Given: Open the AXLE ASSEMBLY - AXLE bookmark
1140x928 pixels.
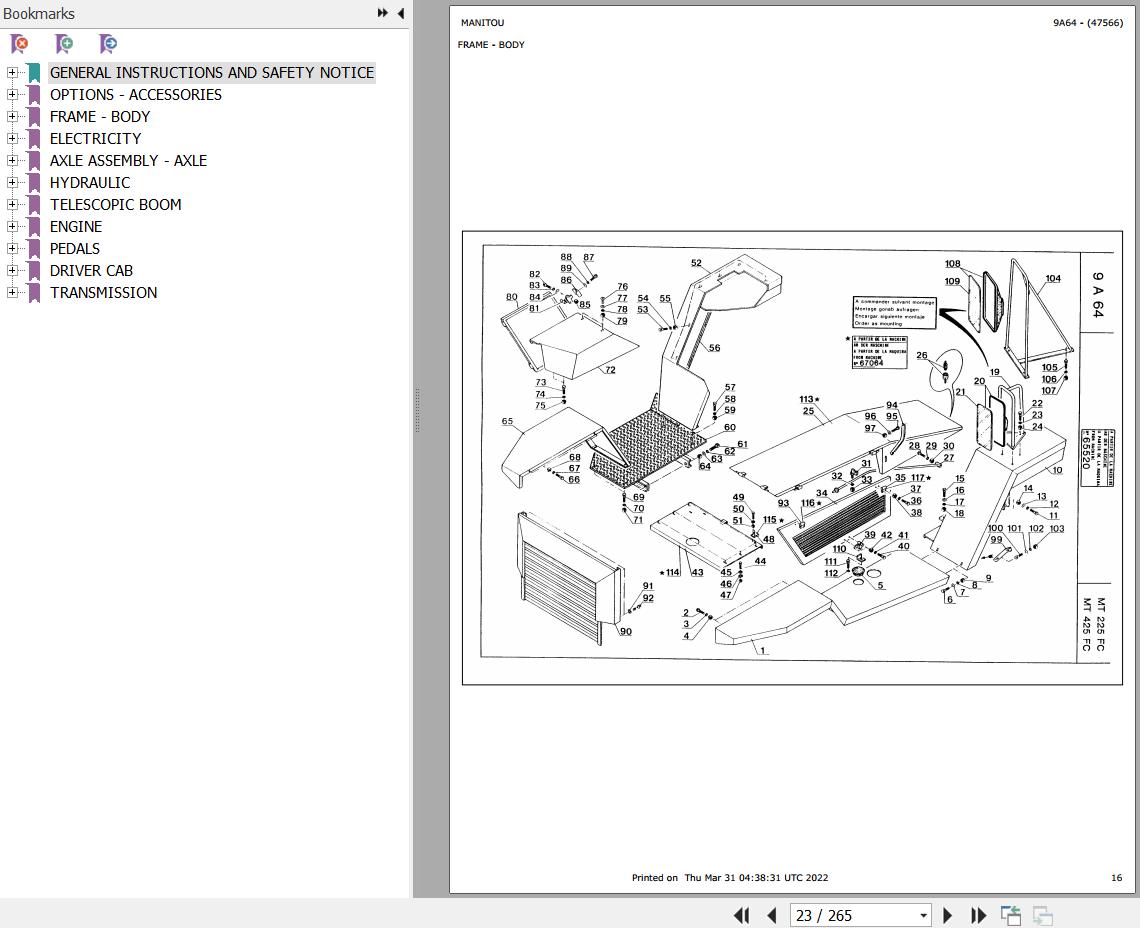Looking at the screenshot, I should pos(128,161).
